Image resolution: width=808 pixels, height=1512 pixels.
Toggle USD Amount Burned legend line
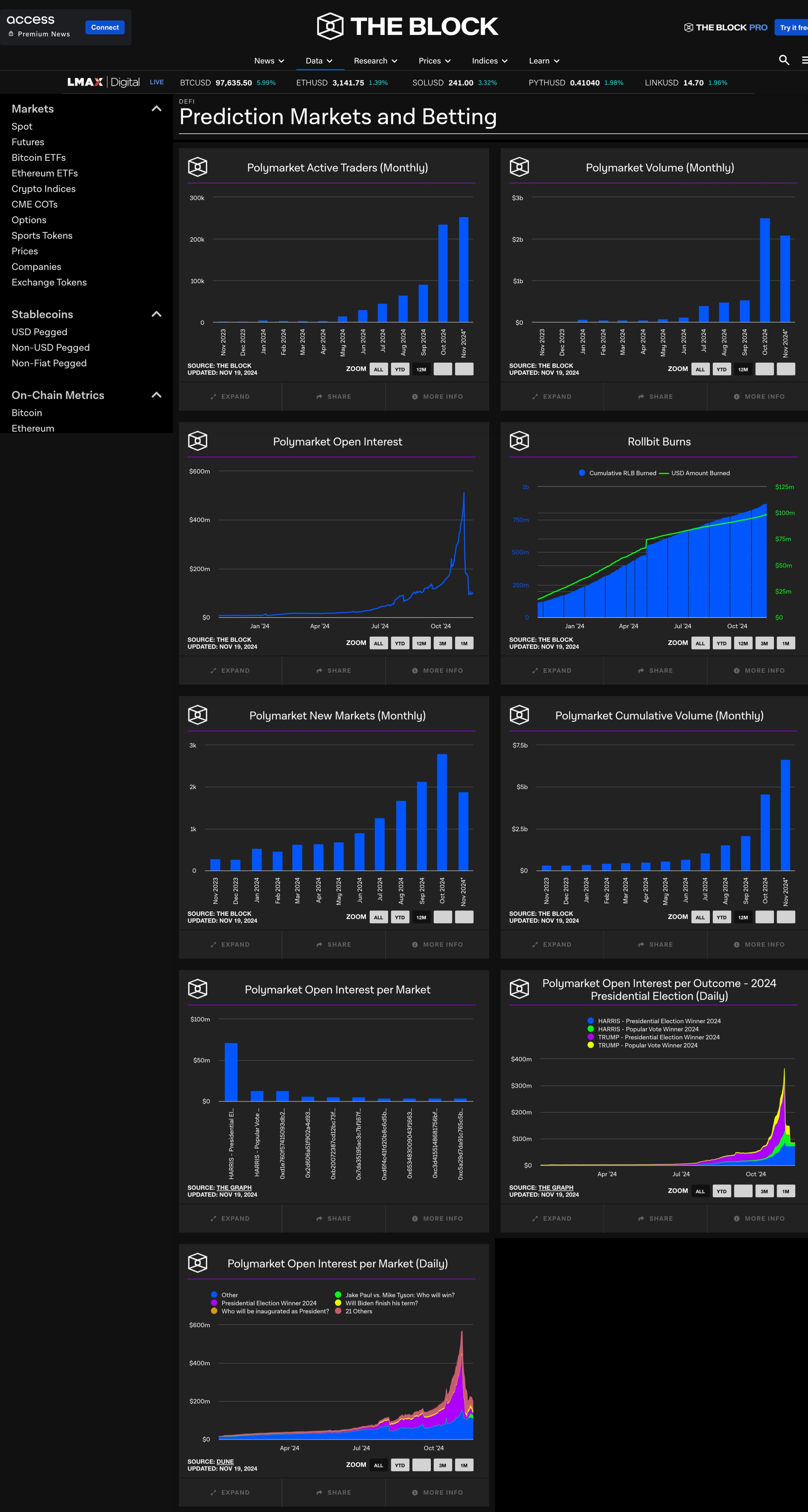tap(664, 473)
